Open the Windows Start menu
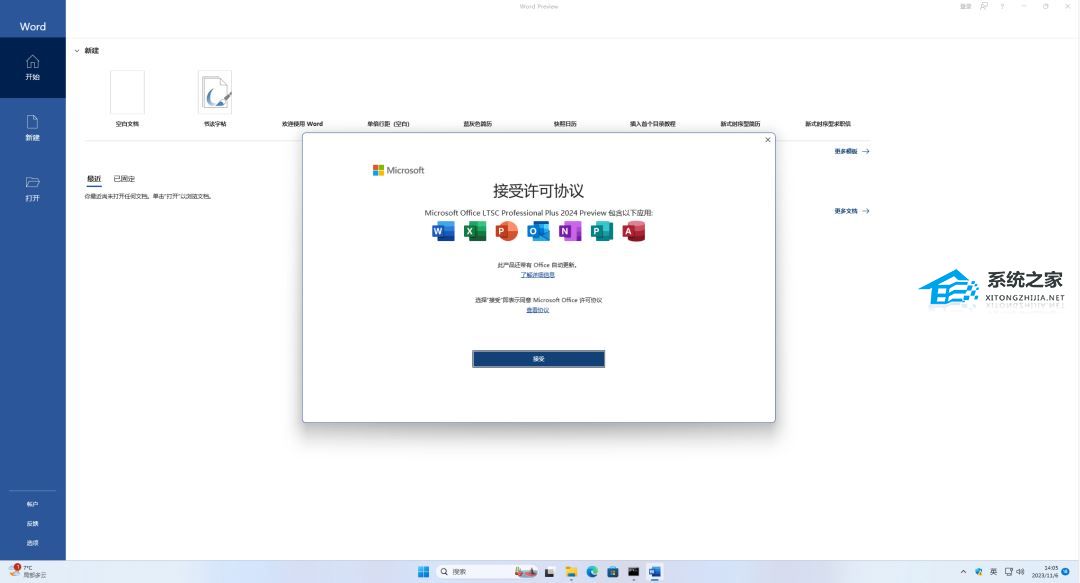This screenshot has width=1080, height=583. [x=424, y=571]
